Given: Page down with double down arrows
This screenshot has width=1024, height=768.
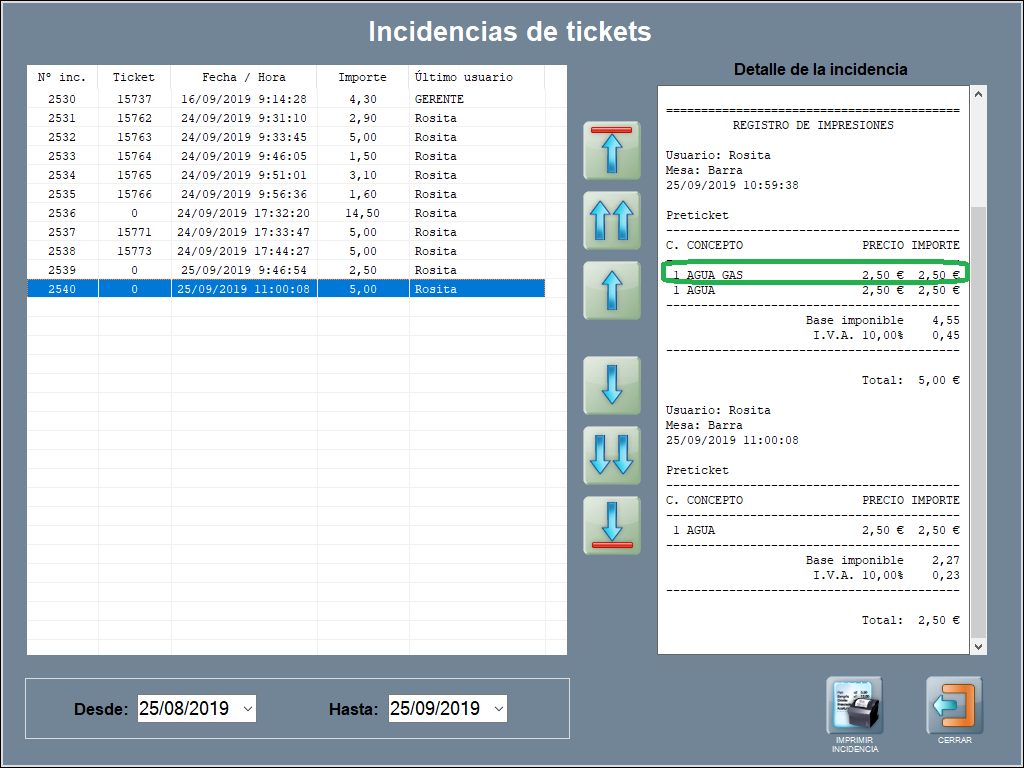Looking at the screenshot, I should click(x=611, y=455).
